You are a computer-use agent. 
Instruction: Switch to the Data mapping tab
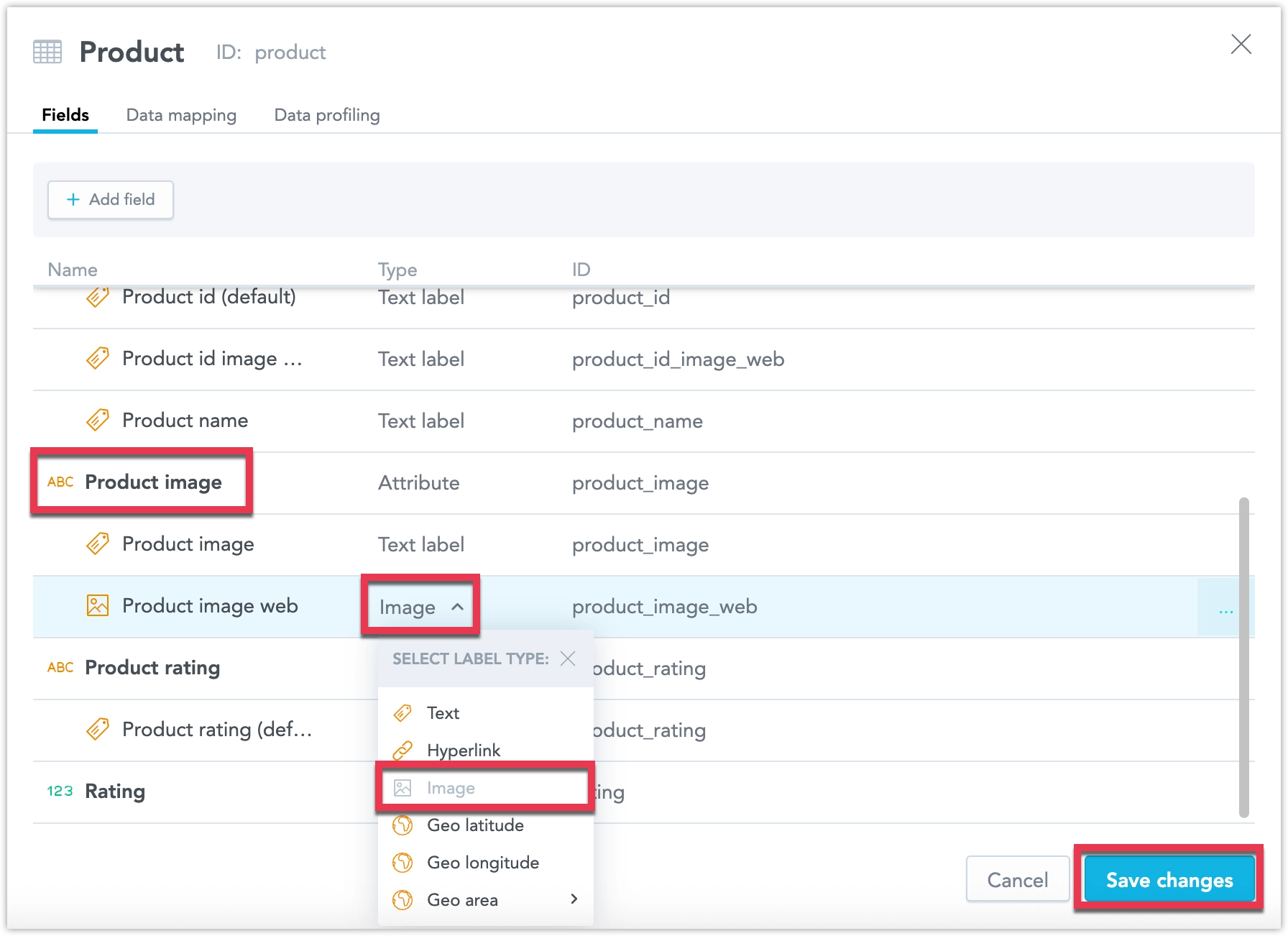coord(181,115)
